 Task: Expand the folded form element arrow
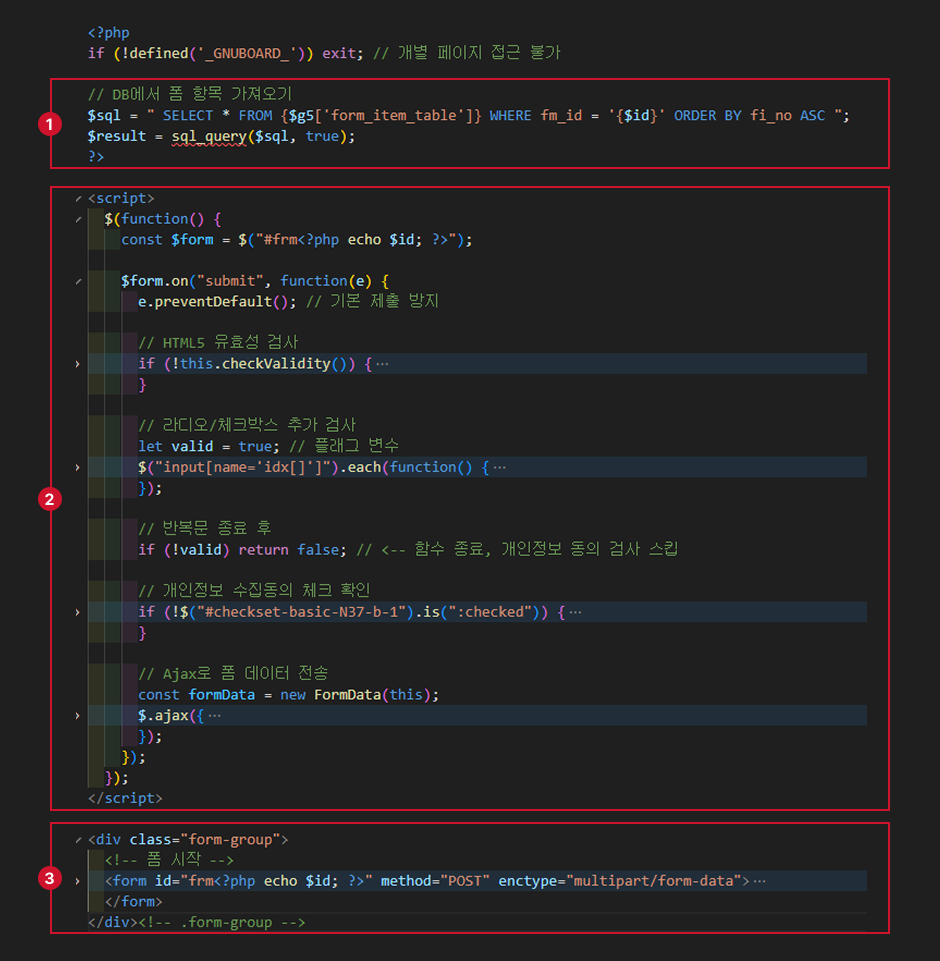(77, 881)
